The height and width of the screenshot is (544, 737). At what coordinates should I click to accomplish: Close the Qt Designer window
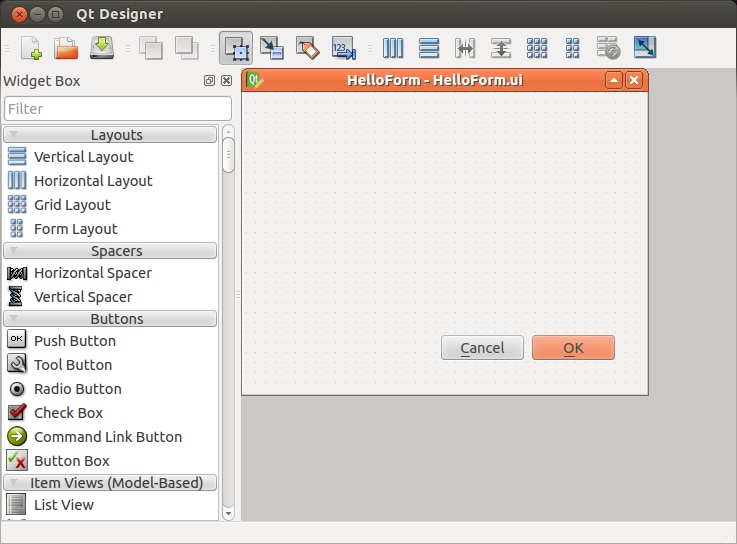[19, 15]
